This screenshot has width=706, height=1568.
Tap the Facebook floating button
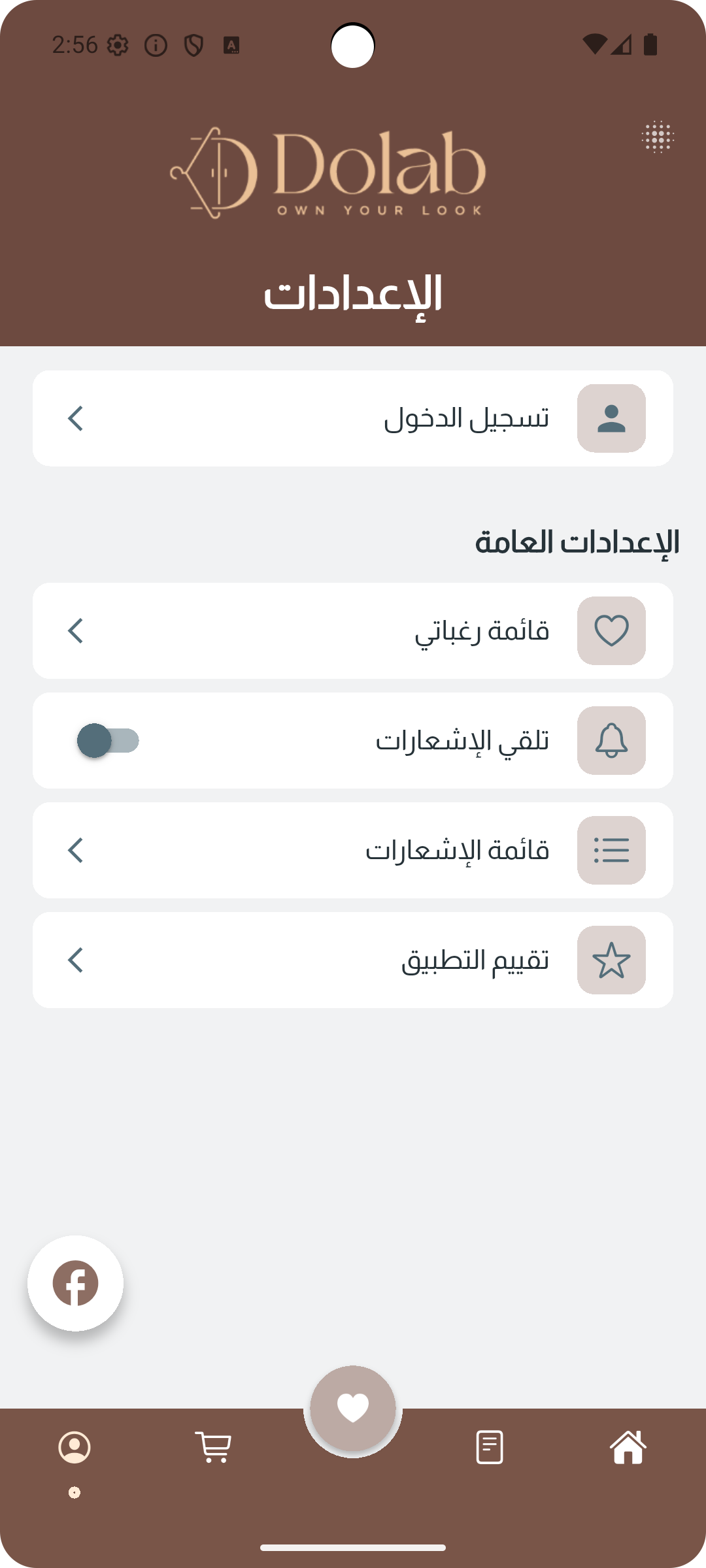tap(75, 1283)
